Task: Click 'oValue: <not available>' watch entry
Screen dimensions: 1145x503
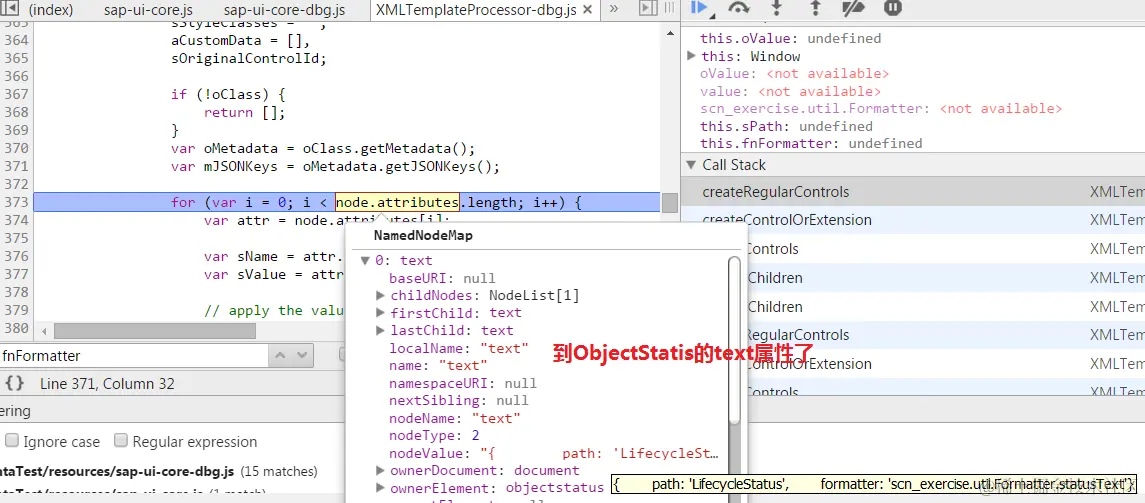Action: pos(794,74)
